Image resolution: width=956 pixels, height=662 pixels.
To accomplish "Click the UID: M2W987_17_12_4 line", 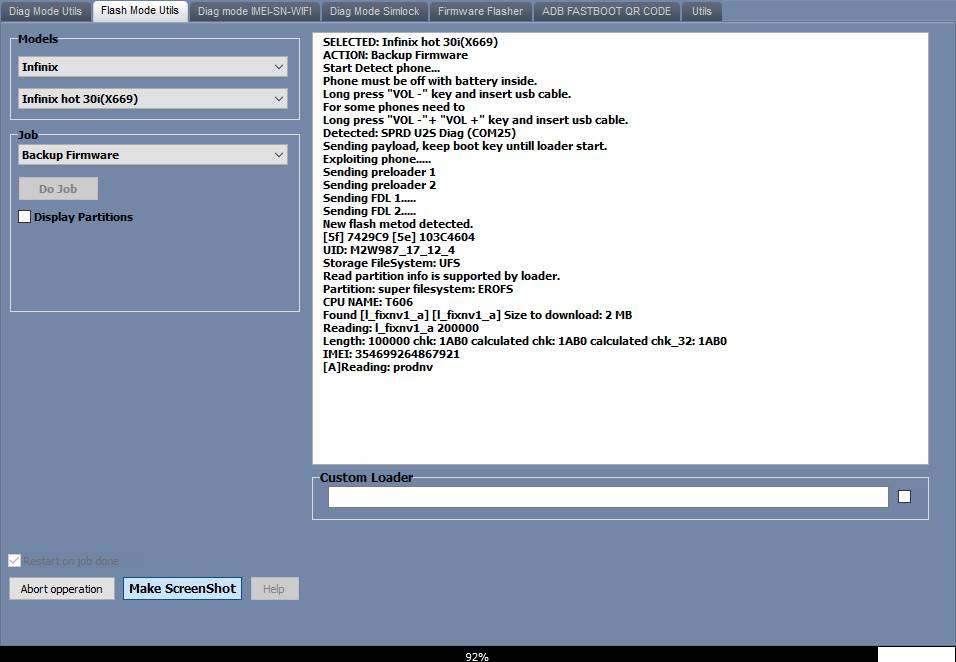I will (x=389, y=251).
